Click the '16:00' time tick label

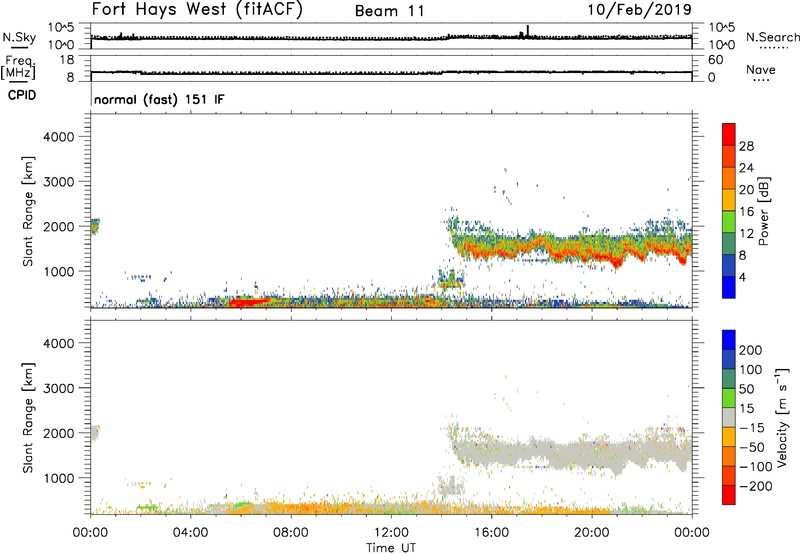(491, 533)
